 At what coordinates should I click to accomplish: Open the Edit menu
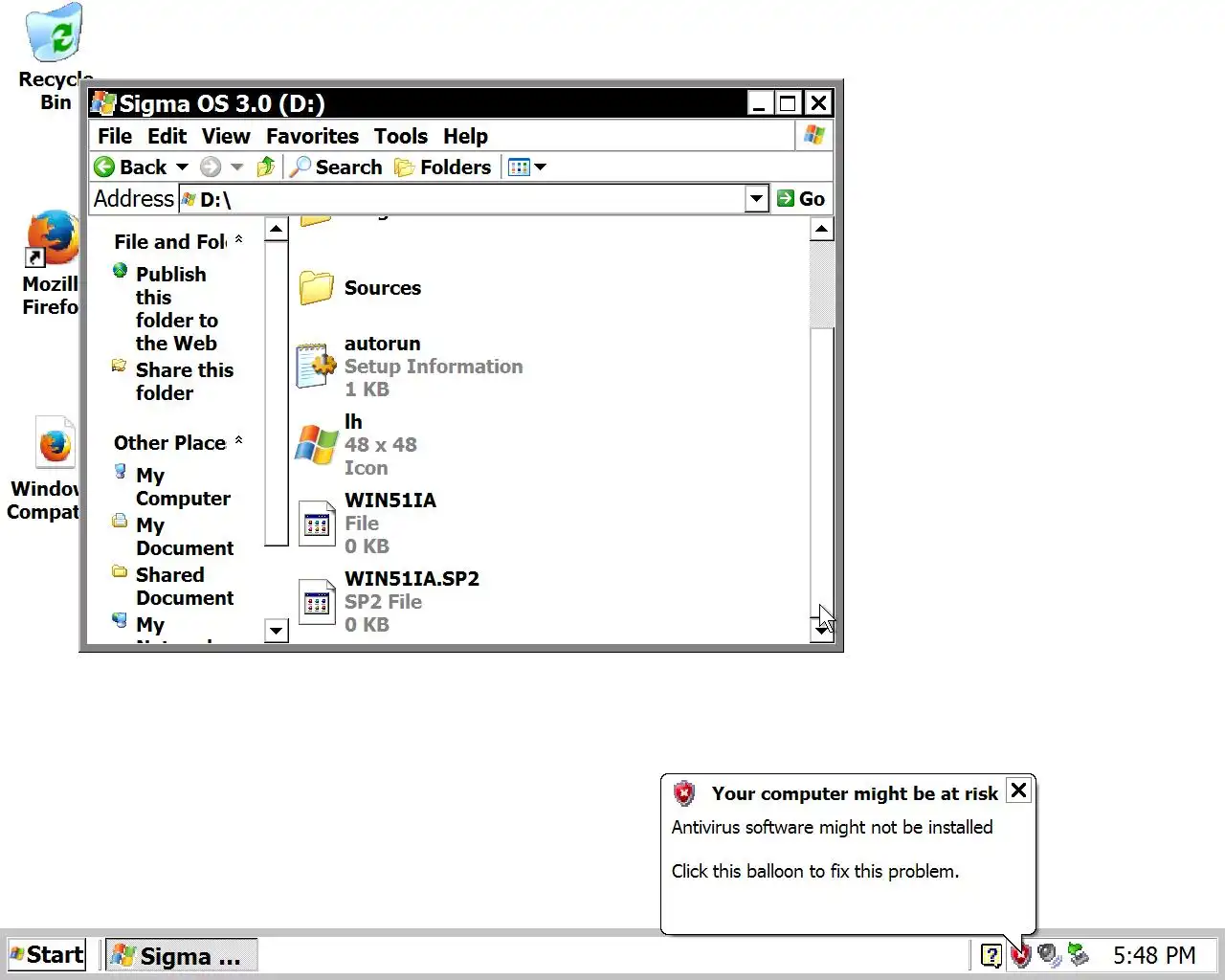click(x=167, y=136)
